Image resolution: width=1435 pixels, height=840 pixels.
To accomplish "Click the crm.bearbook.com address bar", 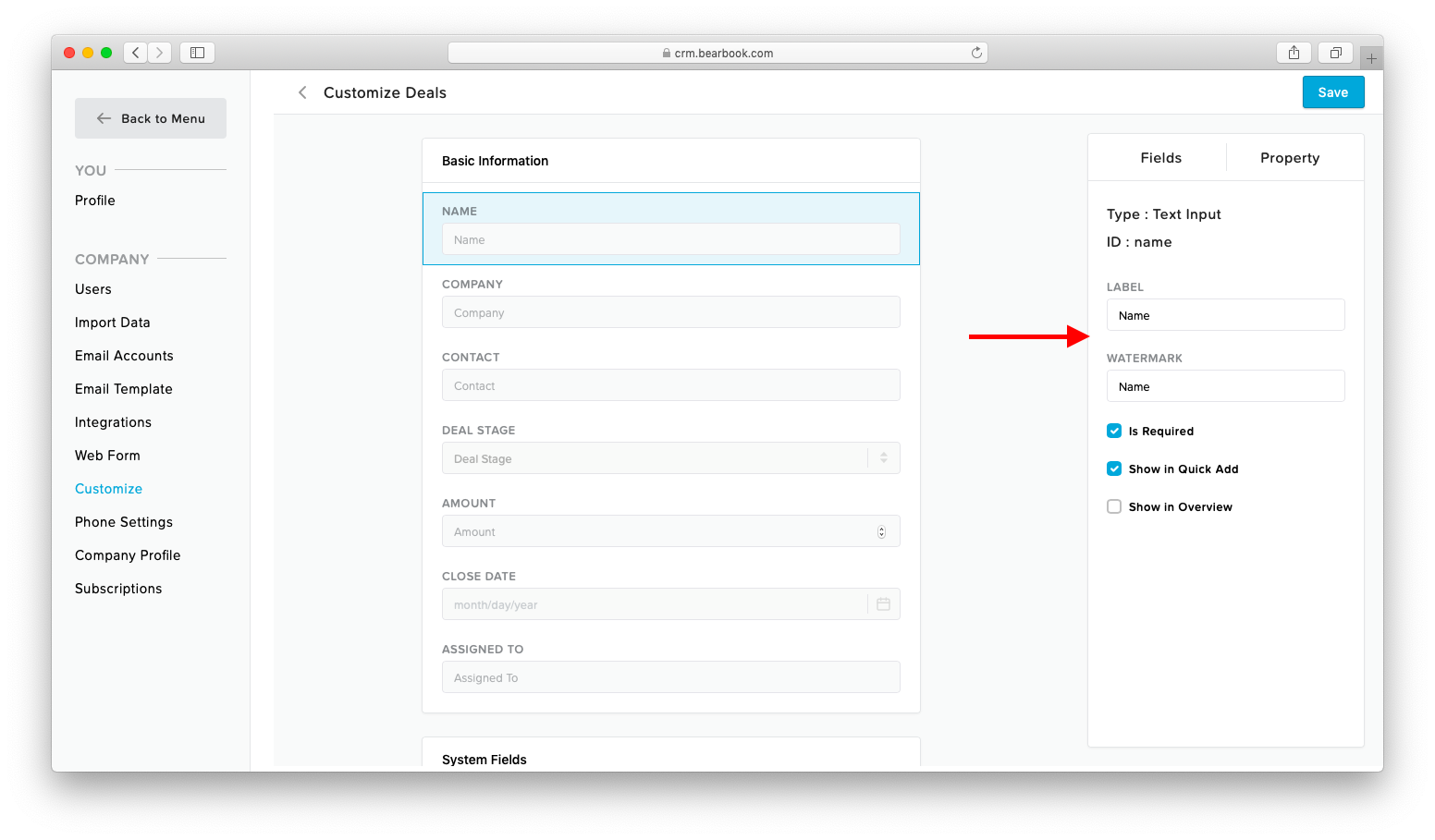I will point(717,53).
